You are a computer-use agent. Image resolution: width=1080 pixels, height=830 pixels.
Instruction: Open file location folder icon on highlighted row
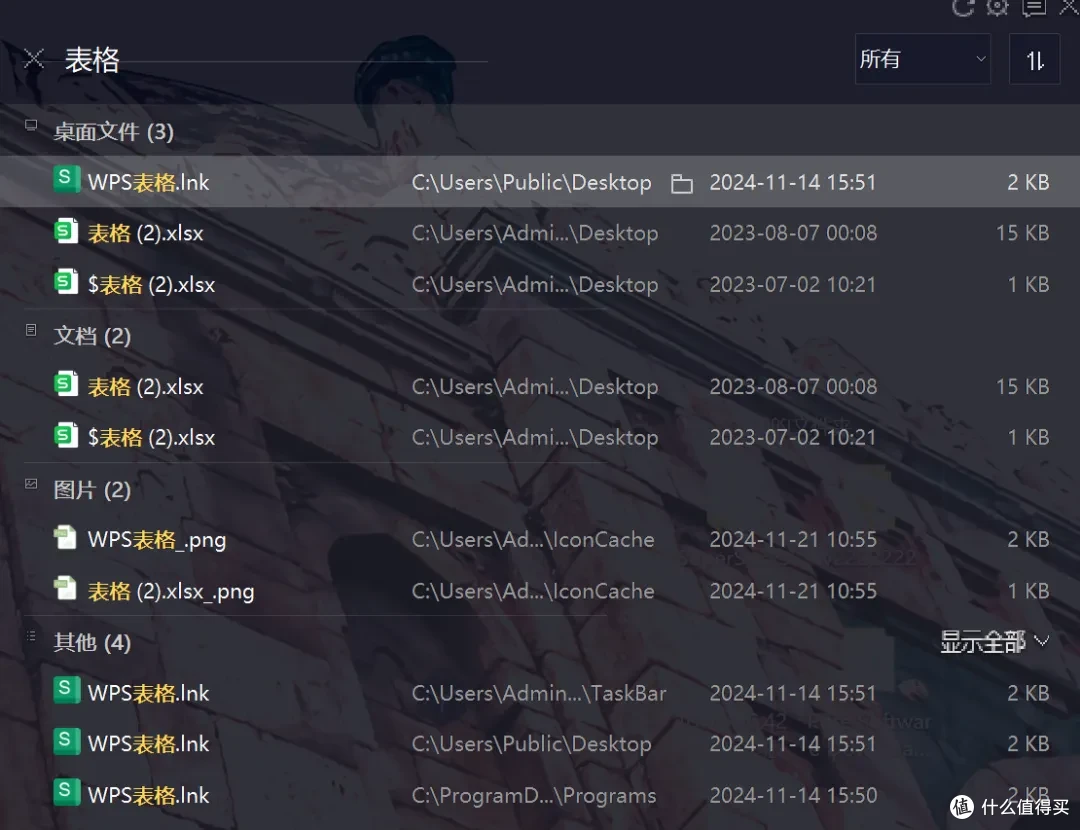[681, 183]
